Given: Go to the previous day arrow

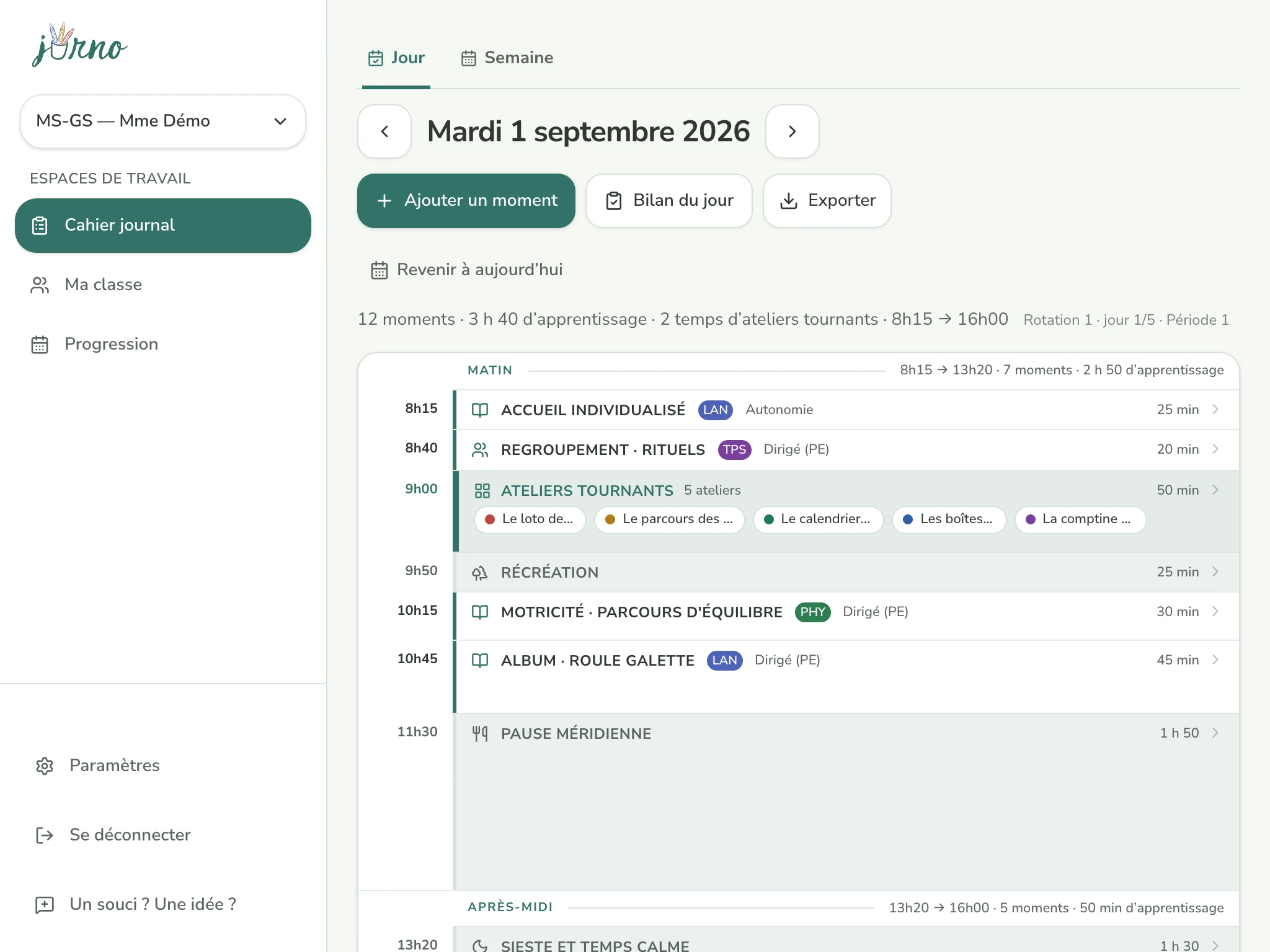Looking at the screenshot, I should (x=384, y=131).
